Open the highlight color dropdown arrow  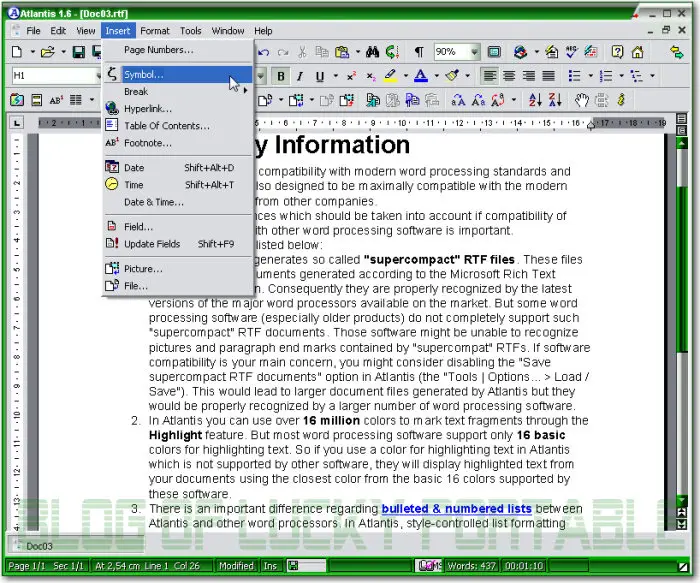coord(405,76)
